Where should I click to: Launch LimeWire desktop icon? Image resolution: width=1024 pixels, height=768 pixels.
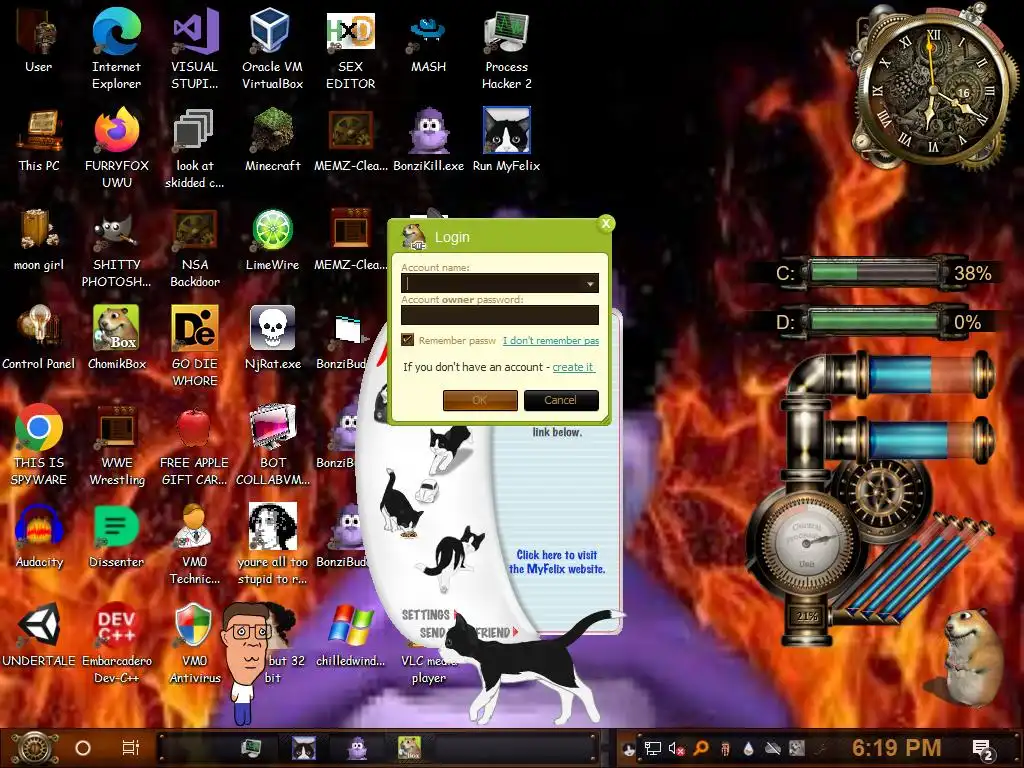(x=272, y=231)
